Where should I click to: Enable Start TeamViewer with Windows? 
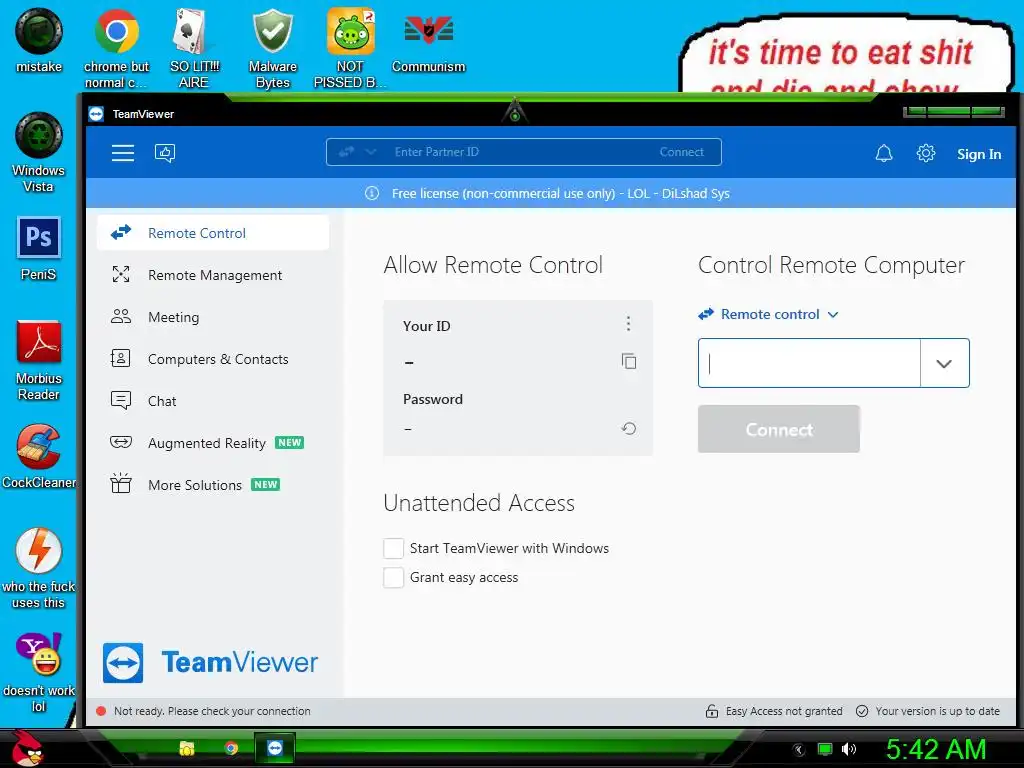pyautogui.click(x=393, y=549)
